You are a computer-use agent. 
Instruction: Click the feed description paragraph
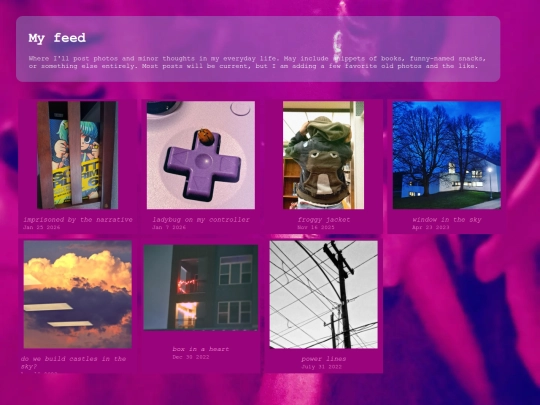pos(257,62)
